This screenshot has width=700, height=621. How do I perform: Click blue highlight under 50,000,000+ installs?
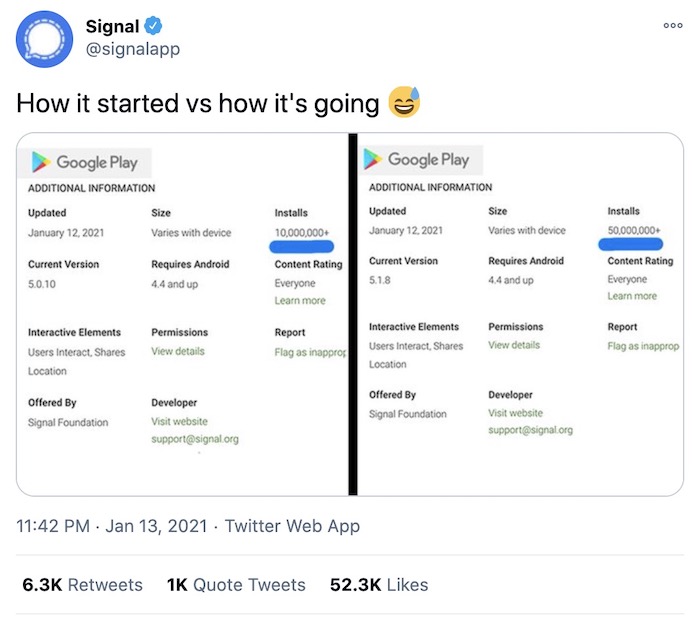point(630,244)
